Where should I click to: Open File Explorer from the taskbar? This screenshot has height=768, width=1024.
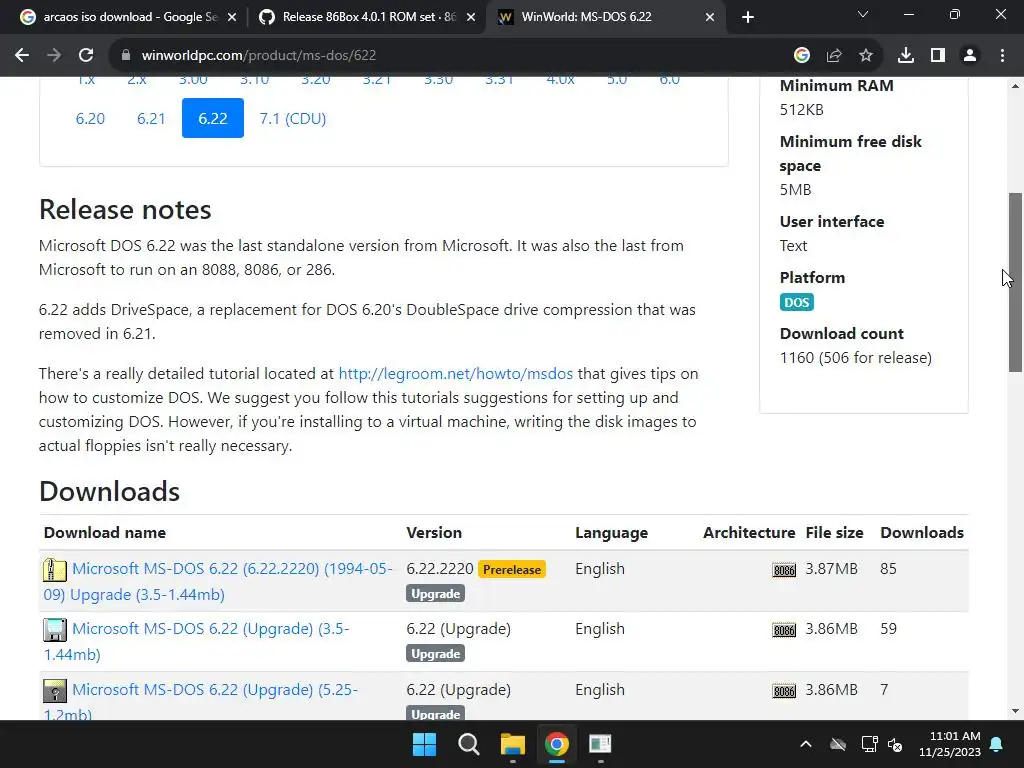click(x=513, y=744)
